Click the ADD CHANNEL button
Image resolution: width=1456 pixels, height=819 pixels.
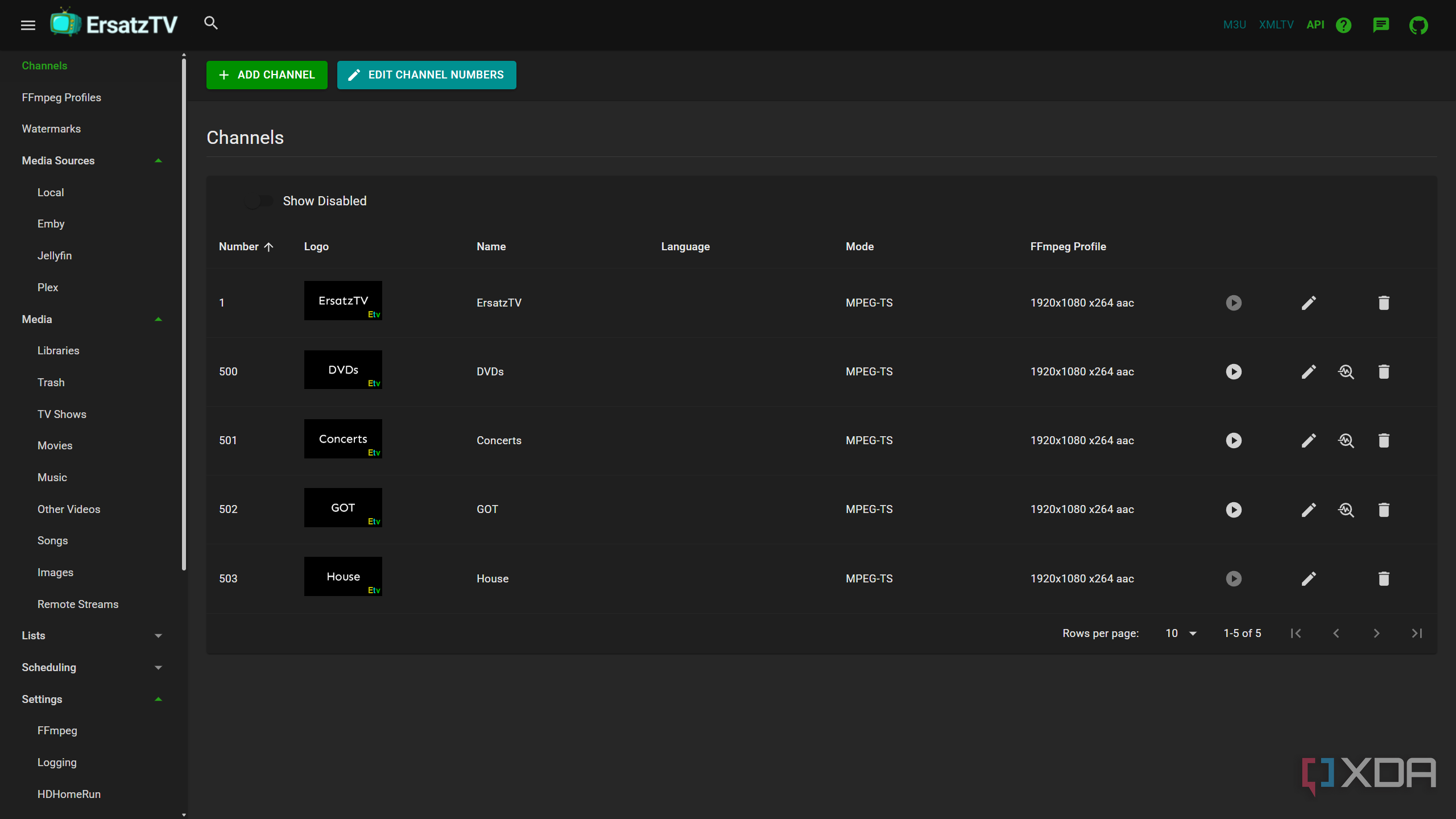click(x=267, y=75)
